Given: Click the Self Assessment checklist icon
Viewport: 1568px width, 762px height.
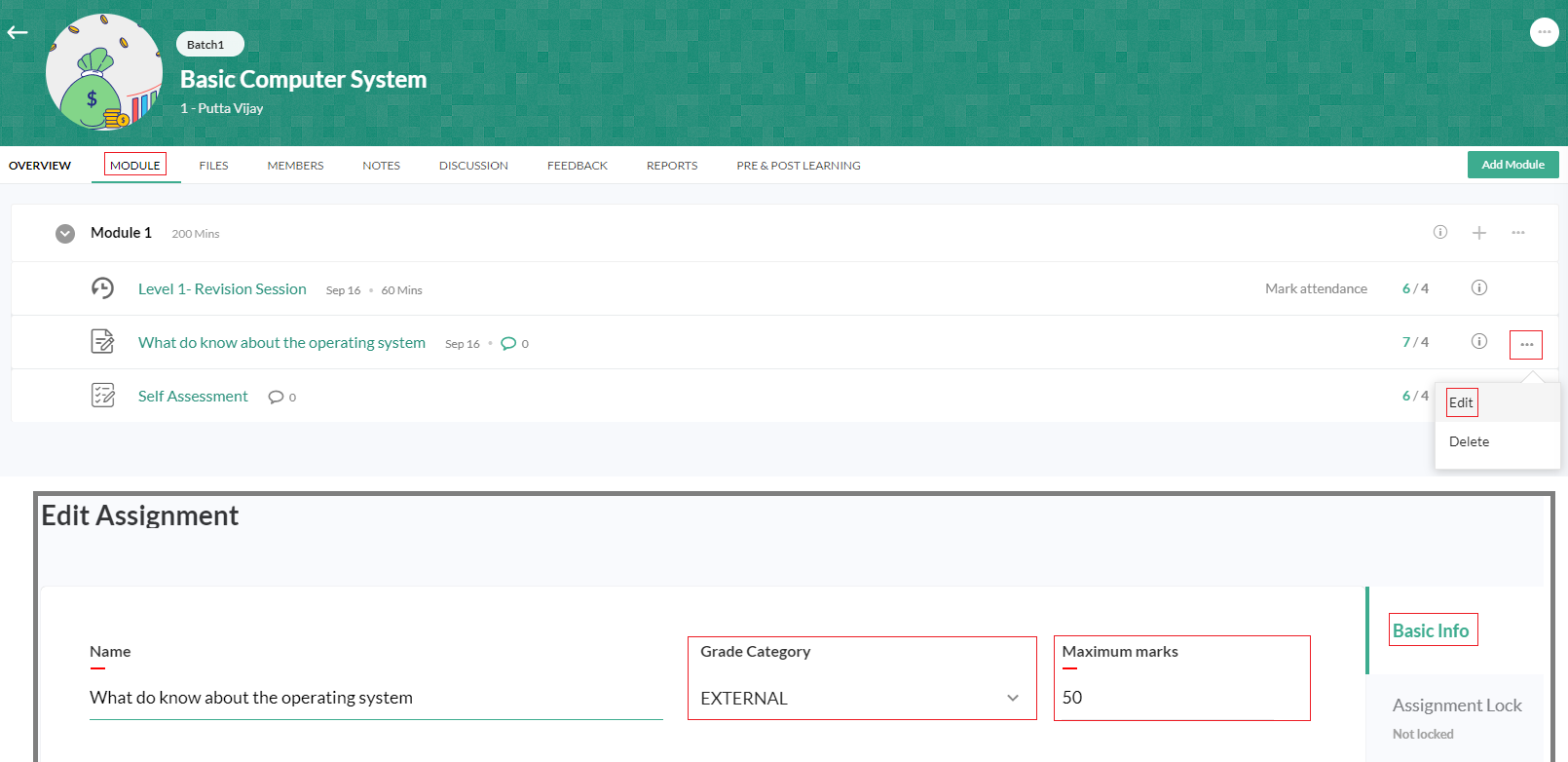Looking at the screenshot, I should click(102, 395).
